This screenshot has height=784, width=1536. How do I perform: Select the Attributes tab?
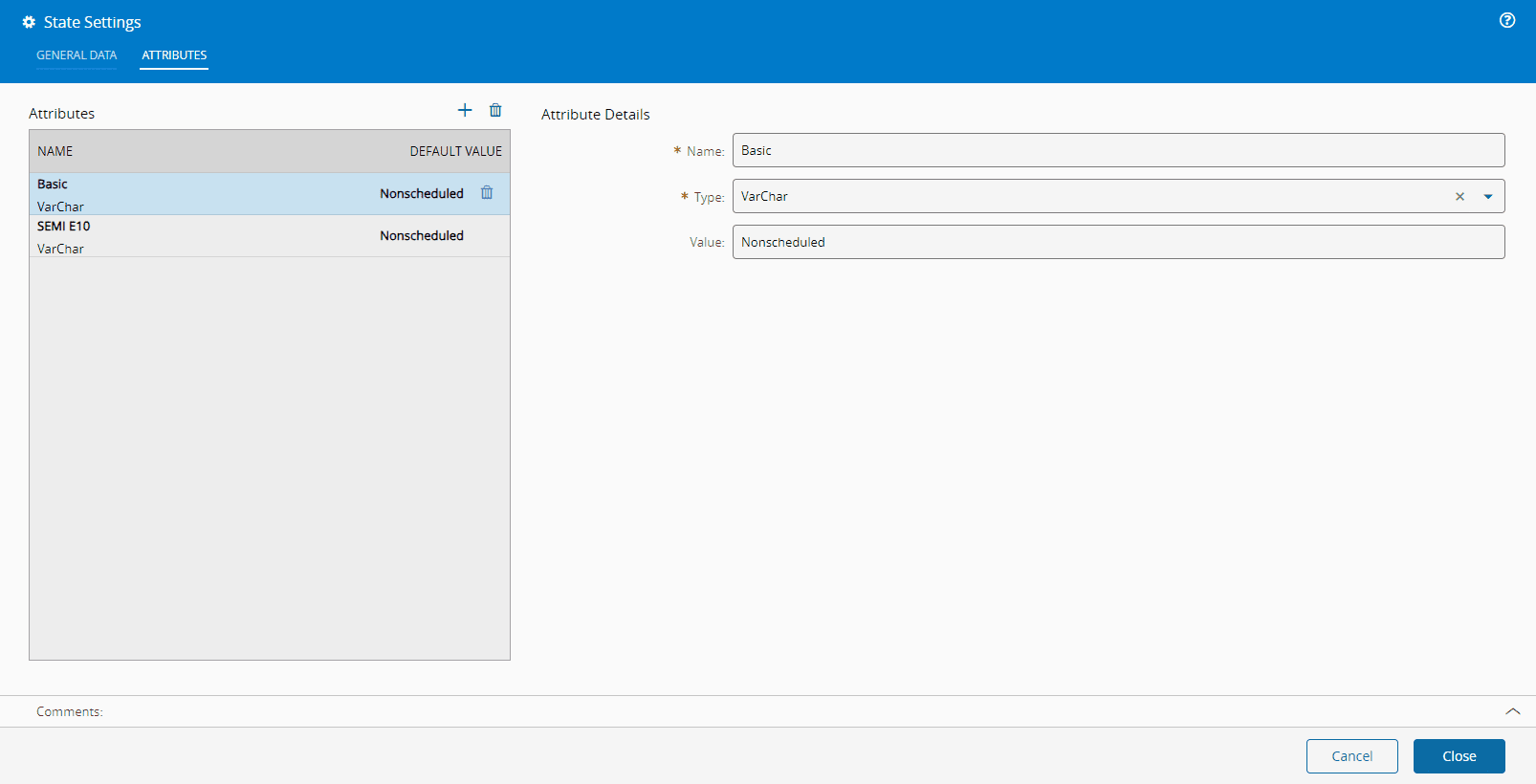174,55
